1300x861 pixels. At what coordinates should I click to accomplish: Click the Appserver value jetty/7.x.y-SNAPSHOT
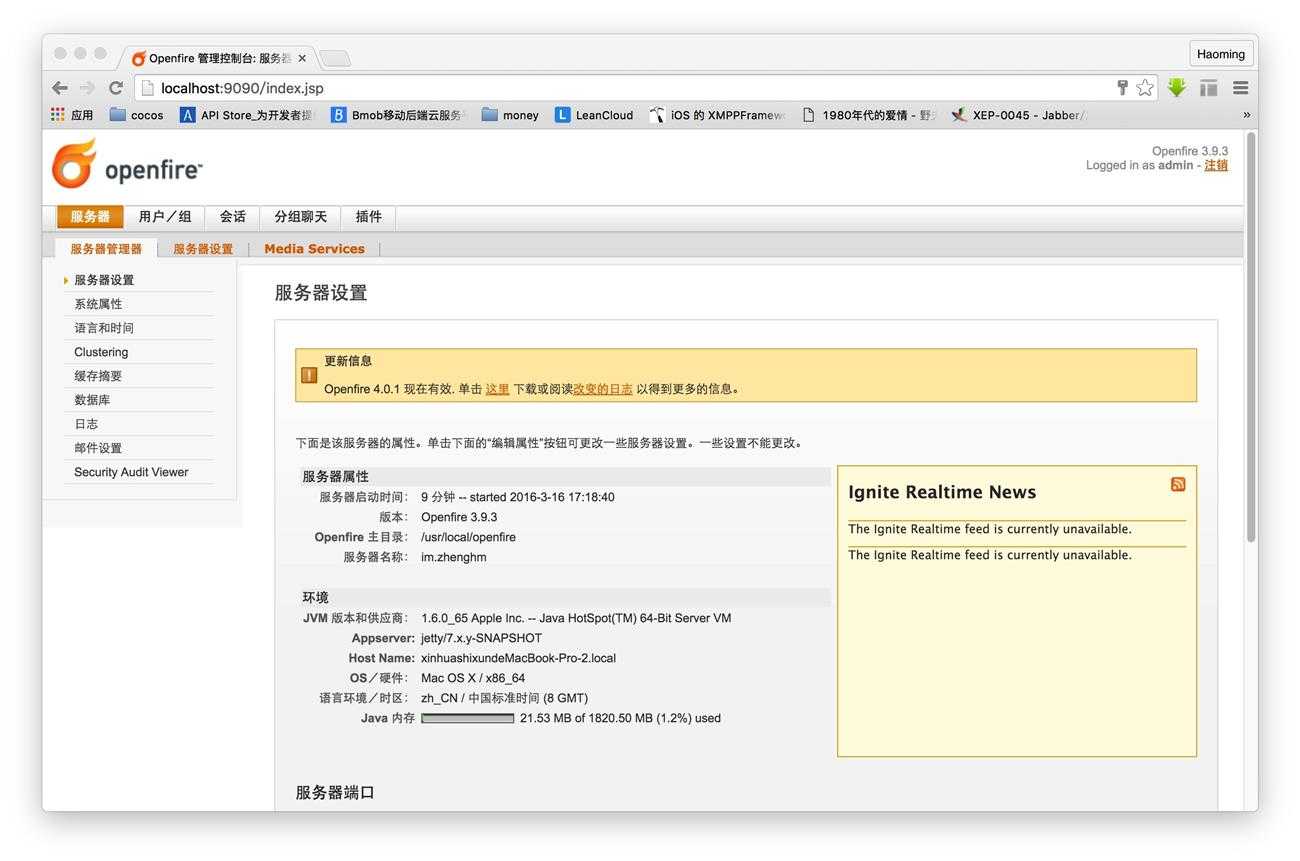click(481, 638)
